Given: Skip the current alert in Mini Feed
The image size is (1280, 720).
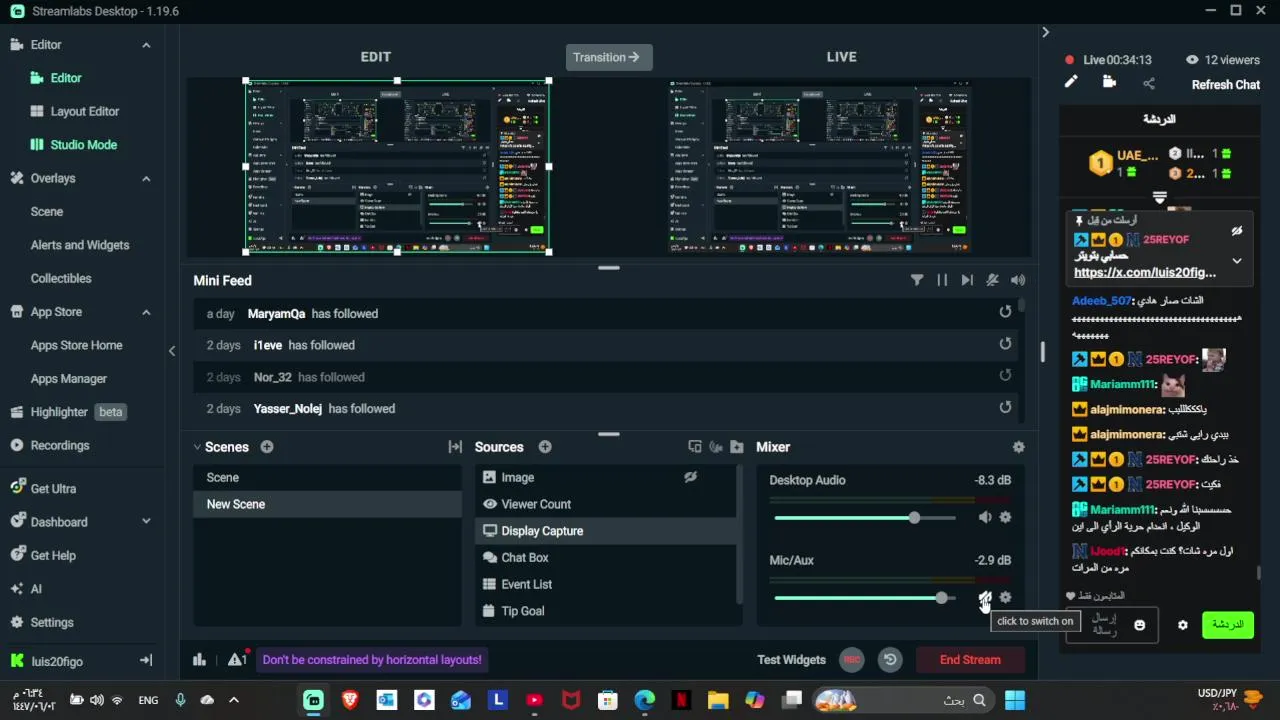Looking at the screenshot, I should tap(967, 280).
